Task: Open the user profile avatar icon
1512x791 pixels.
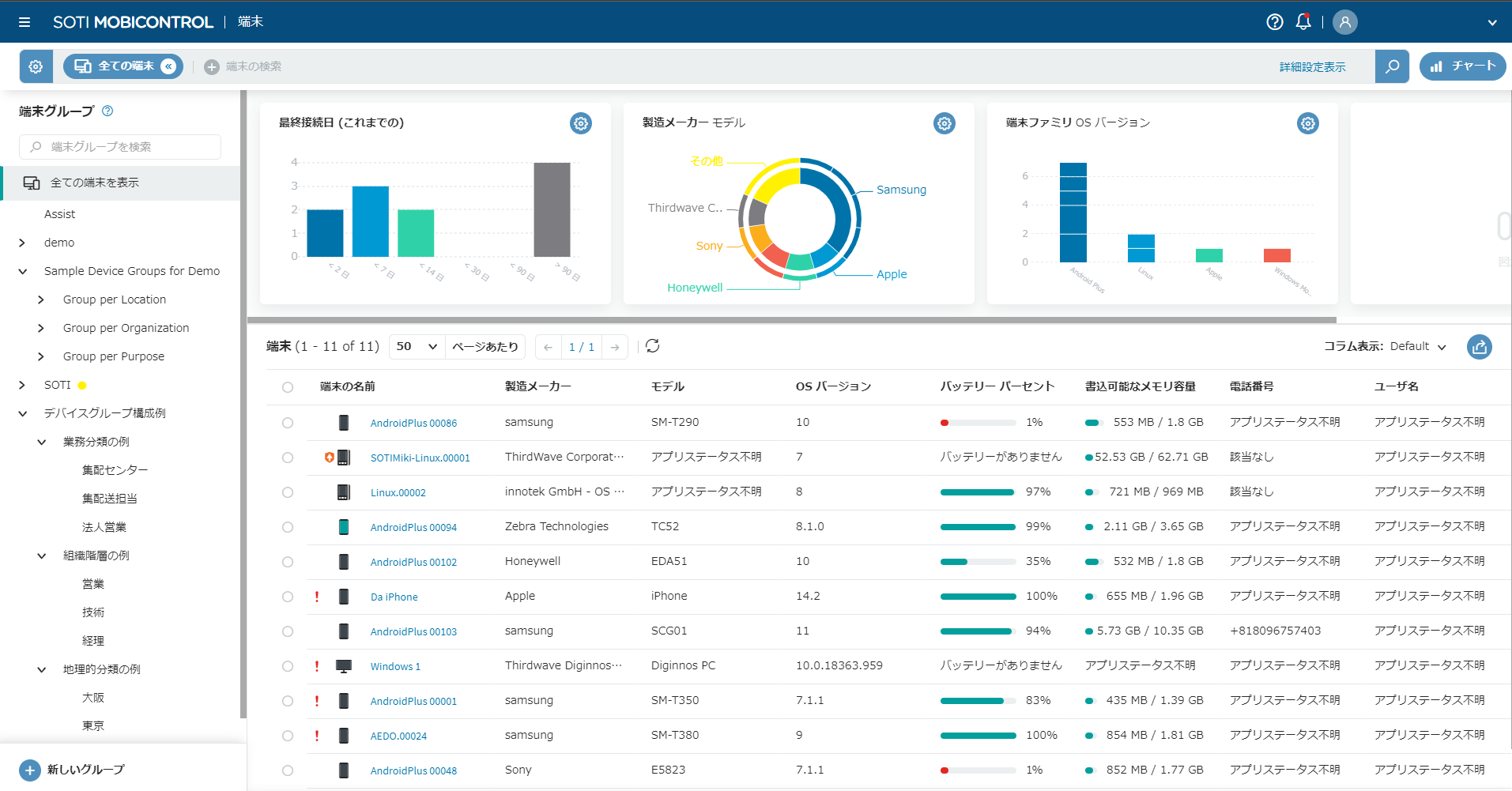Action: tap(1344, 21)
